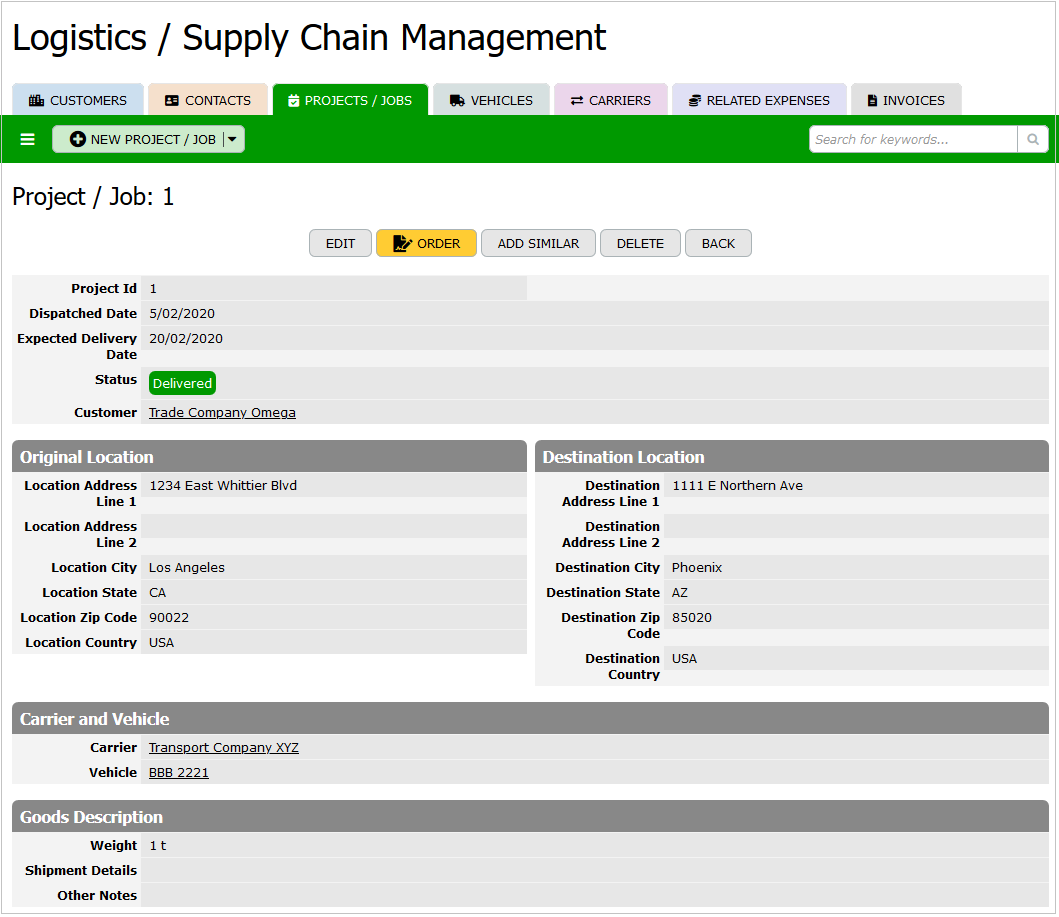Switch to the Customers tab
This screenshot has height=917, width=1059.
click(78, 100)
